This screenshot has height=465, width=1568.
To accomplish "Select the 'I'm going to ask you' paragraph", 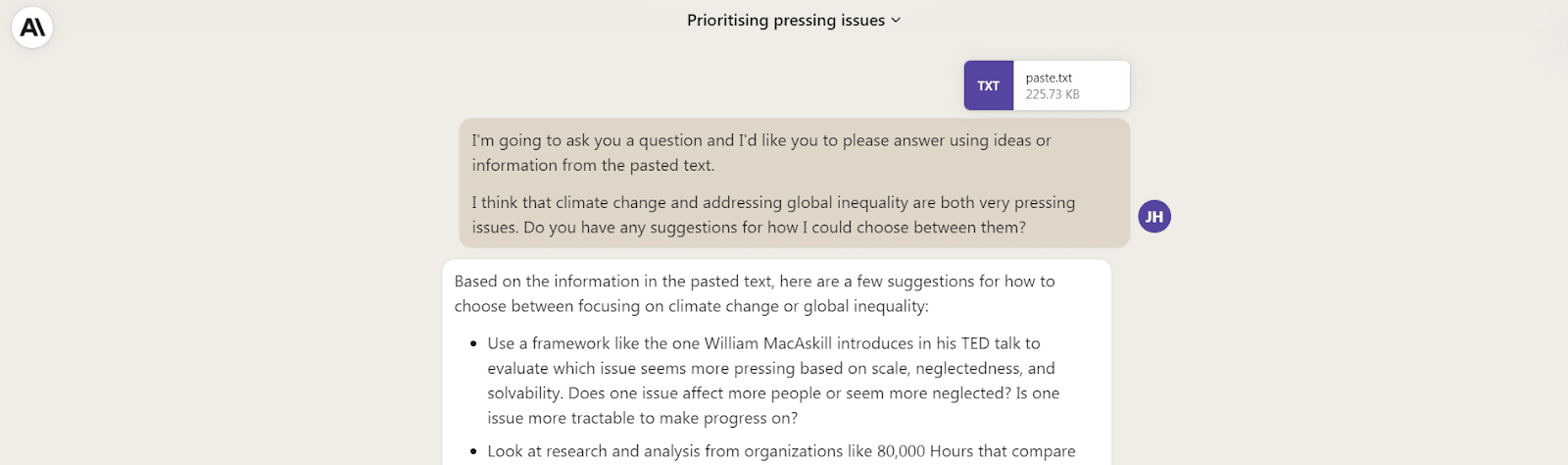I will [760, 152].
